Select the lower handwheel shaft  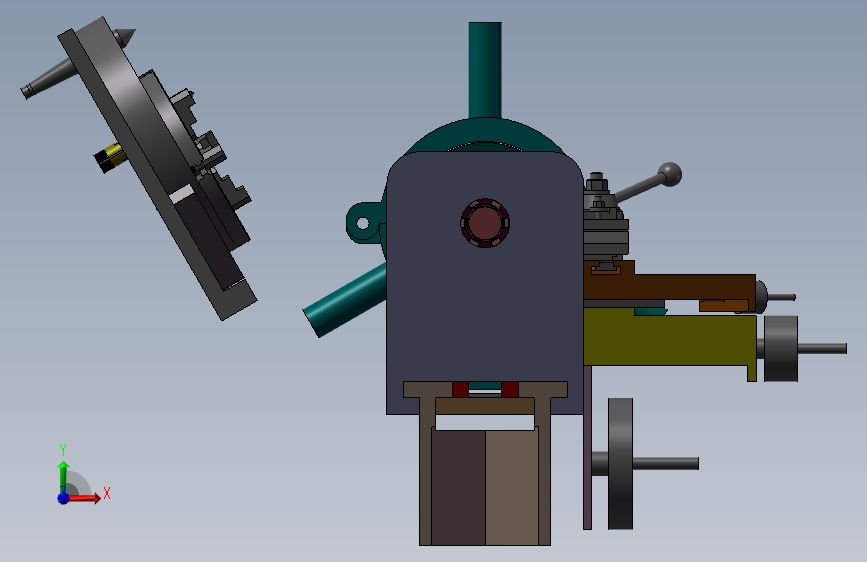pos(666,464)
